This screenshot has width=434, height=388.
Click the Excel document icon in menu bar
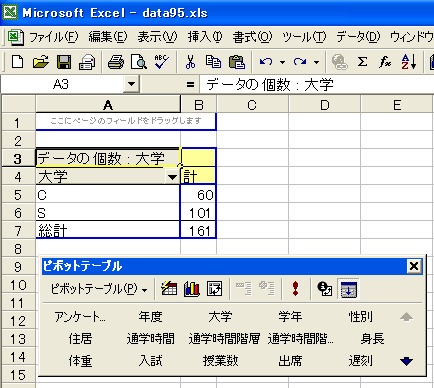(x=15, y=37)
